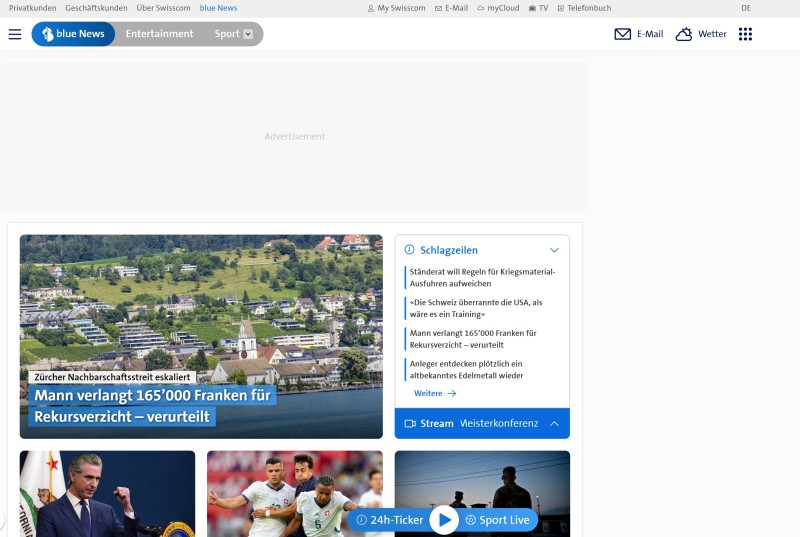
Task: Click the Weitere headlines link
Action: tap(435, 394)
